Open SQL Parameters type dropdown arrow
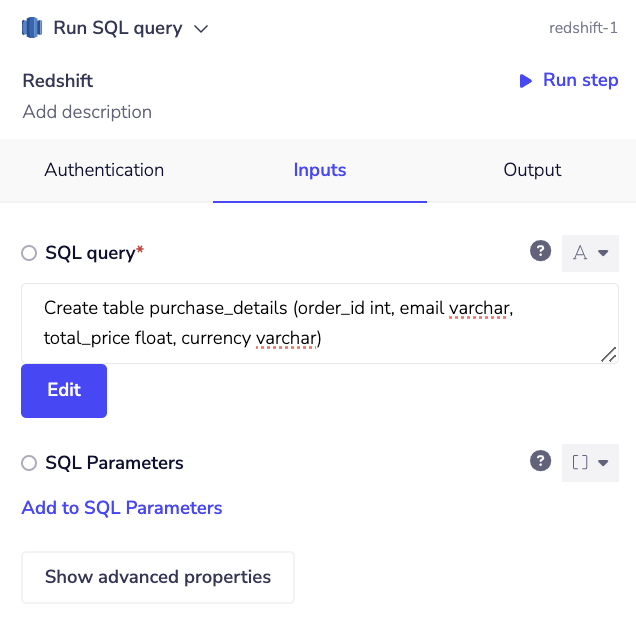This screenshot has width=636, height=642. point(603,462)
